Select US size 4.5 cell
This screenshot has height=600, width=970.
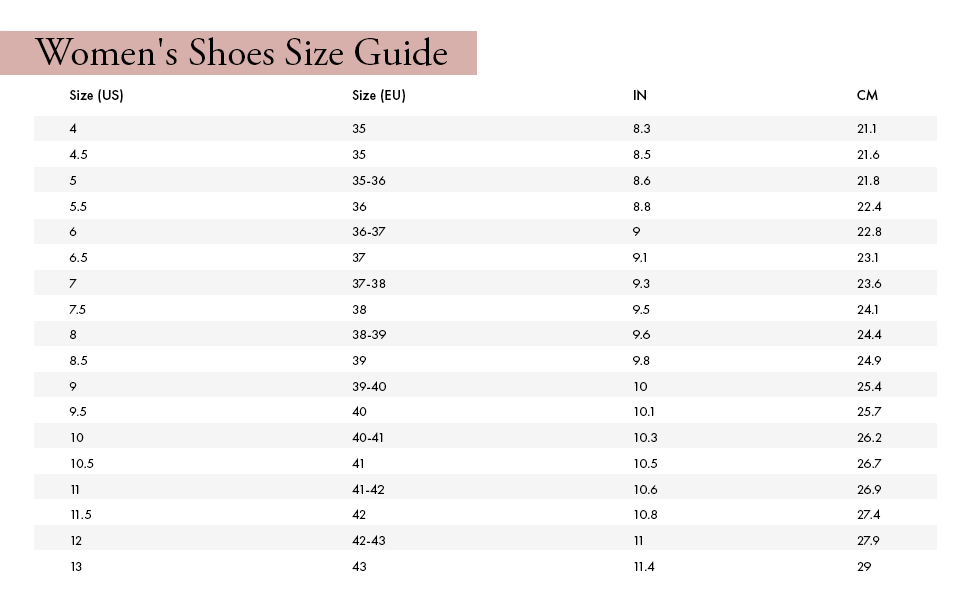point(79,155)
